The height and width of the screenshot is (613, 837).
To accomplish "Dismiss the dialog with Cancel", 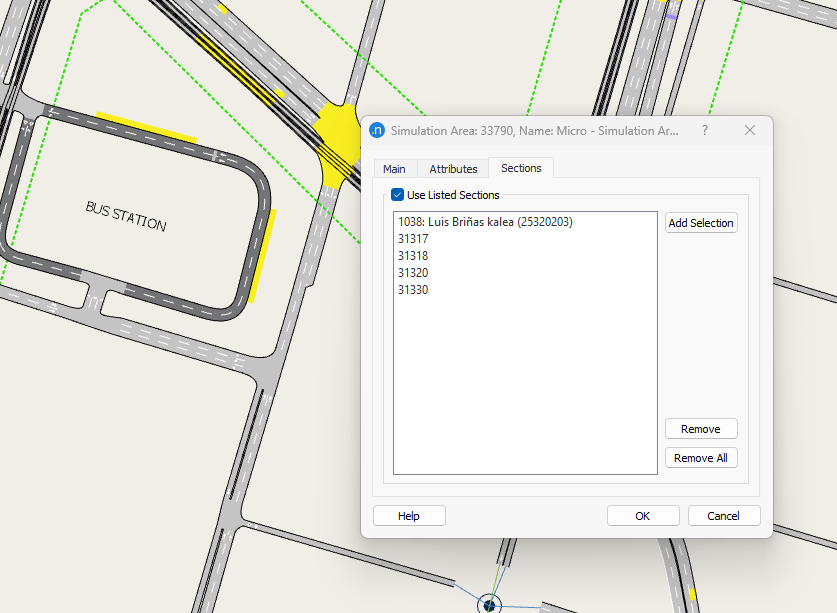I will point(723,515).
